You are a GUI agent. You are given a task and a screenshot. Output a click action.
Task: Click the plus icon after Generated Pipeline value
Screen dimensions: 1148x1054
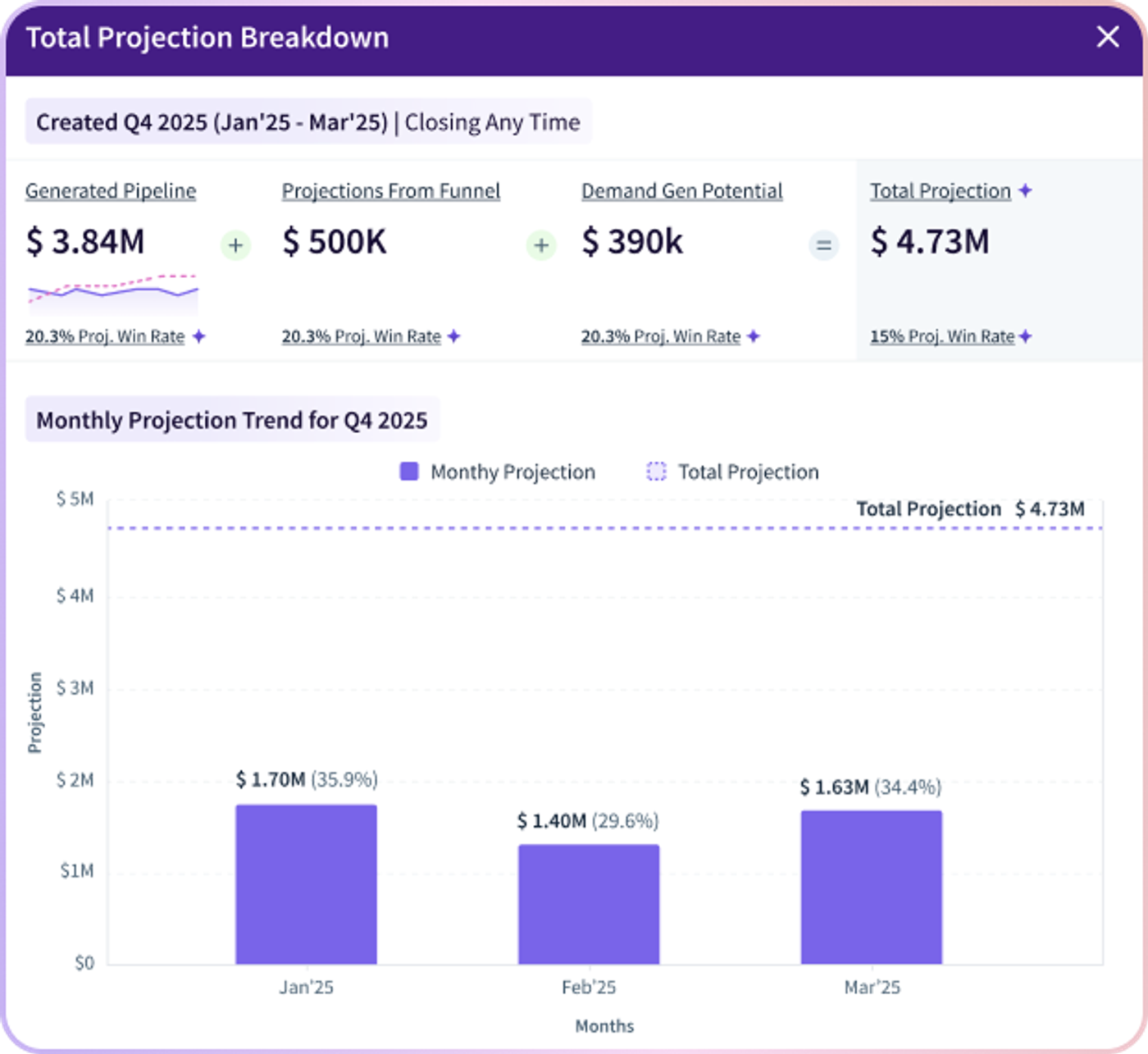pyautogui.click(x=235, y=244)
